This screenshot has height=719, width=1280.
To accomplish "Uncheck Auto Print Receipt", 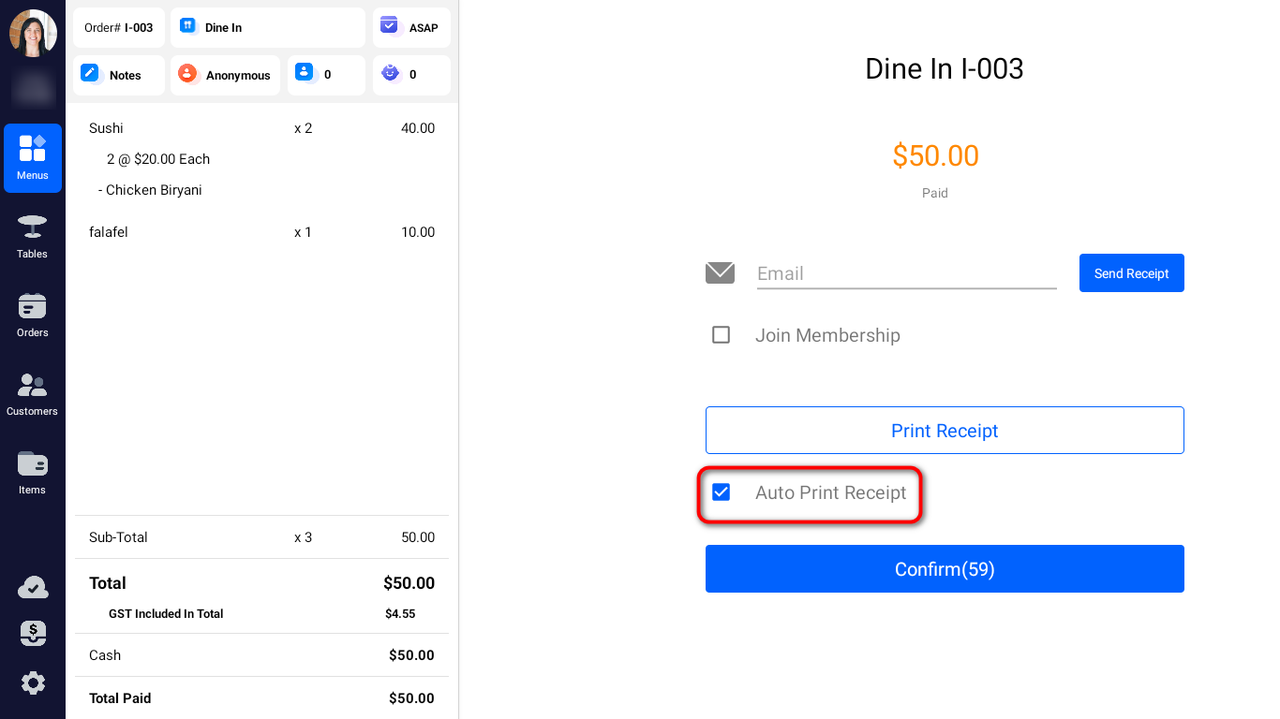I will coord(721,492).
